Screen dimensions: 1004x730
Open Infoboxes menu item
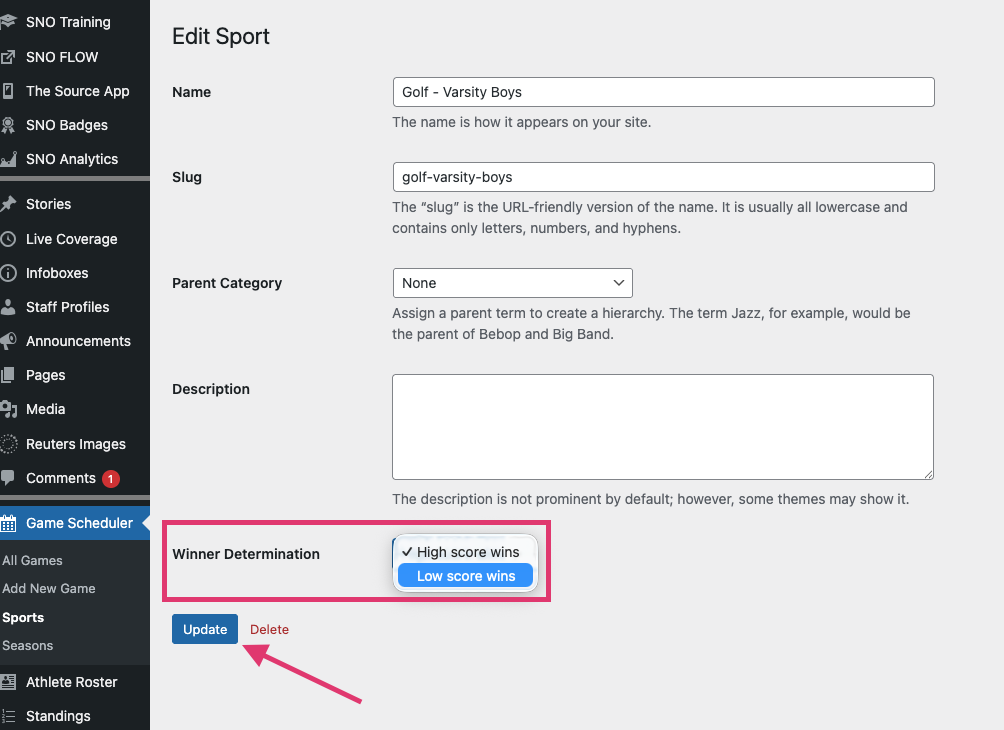click(57, 273)
